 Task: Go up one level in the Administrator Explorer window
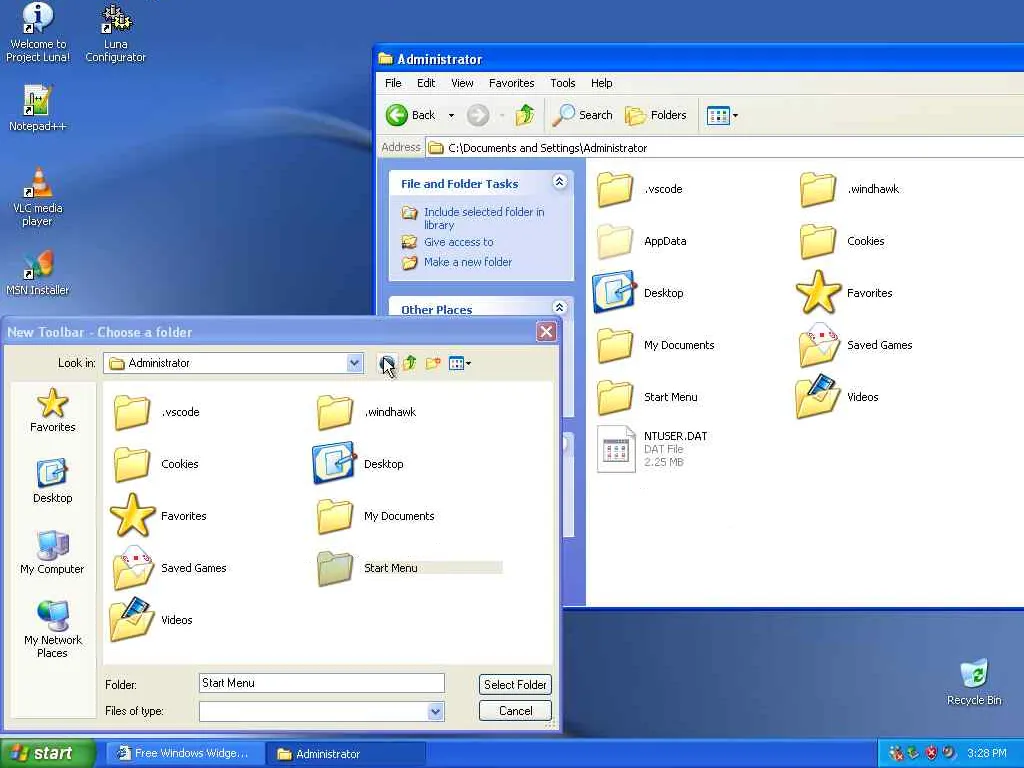(x=525, y=116)
